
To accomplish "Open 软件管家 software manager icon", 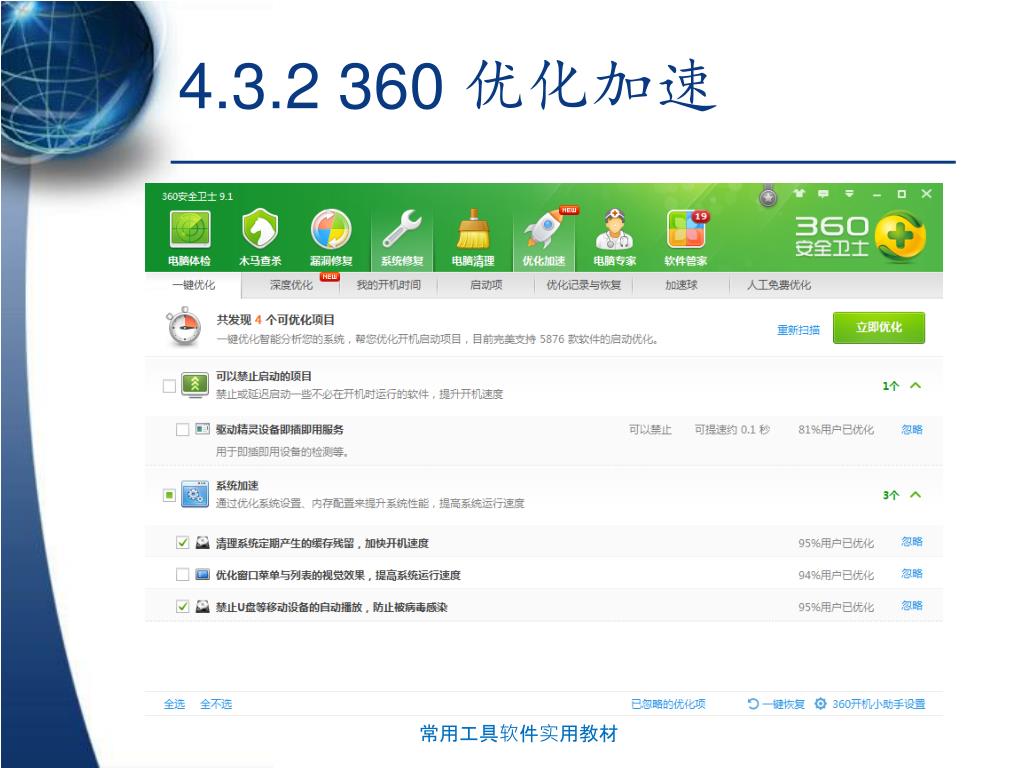I will point(686,238).
